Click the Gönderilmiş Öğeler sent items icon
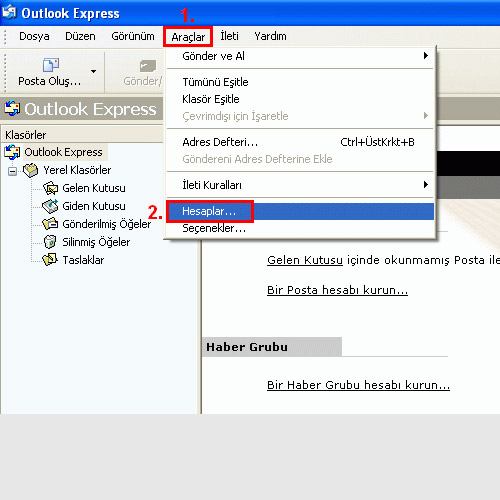The width and height of the screenshot is (500, 500). click(x=50, y=224)
